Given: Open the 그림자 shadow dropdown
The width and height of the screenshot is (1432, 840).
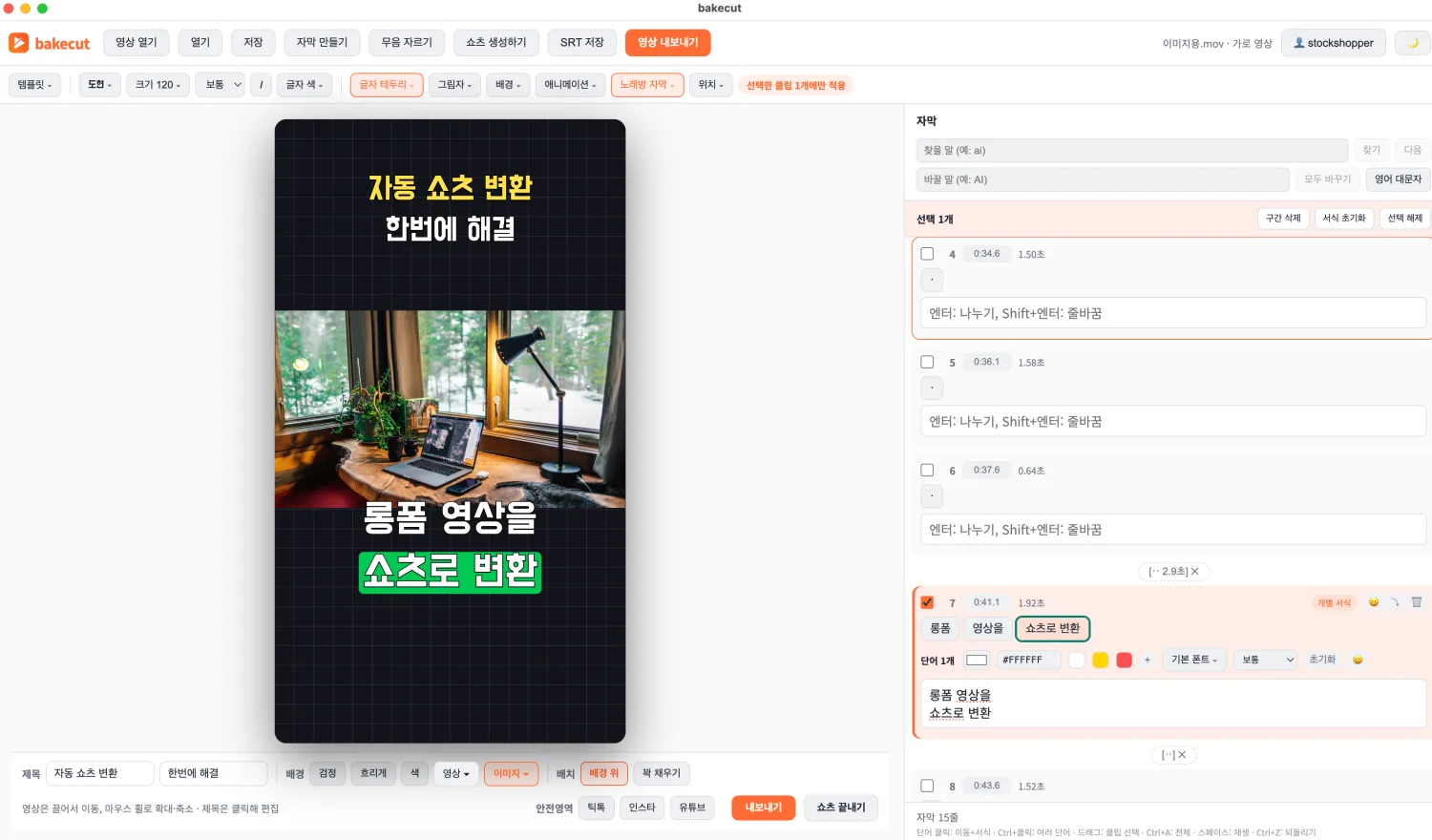Looking at the screenshot, I should (455, 85).
